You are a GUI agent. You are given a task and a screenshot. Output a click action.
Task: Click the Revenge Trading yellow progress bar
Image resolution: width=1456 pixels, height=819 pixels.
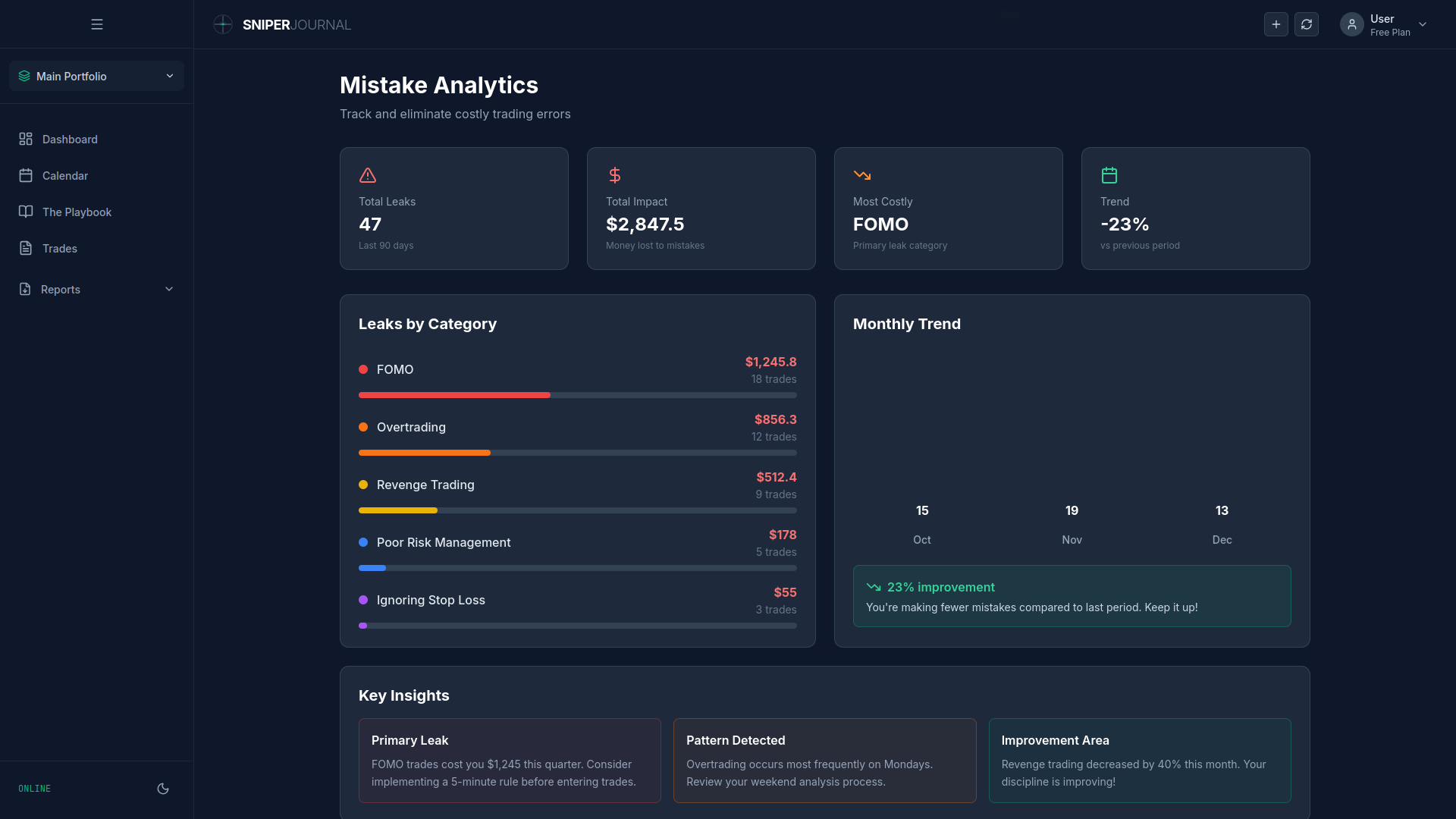click(x=398, y=510)
